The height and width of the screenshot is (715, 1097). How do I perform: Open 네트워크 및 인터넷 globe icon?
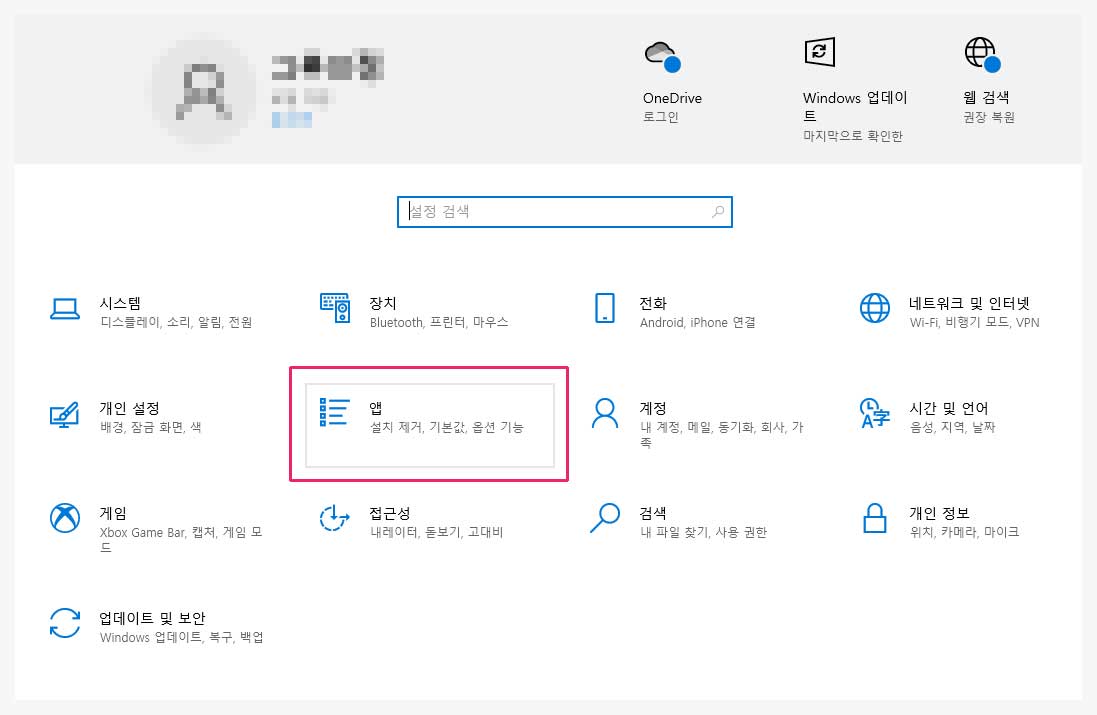pos(875,308)
